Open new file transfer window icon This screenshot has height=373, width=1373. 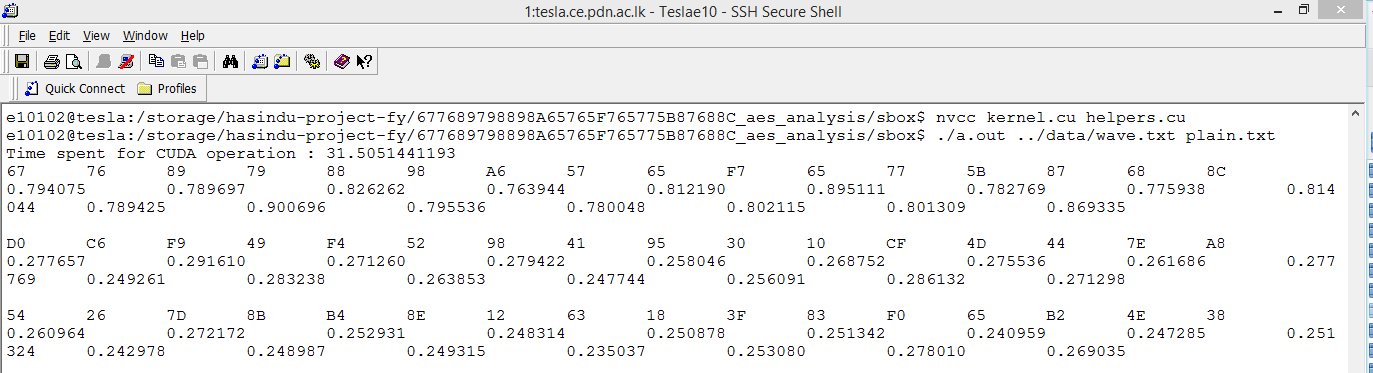click(x=282, y=62)
